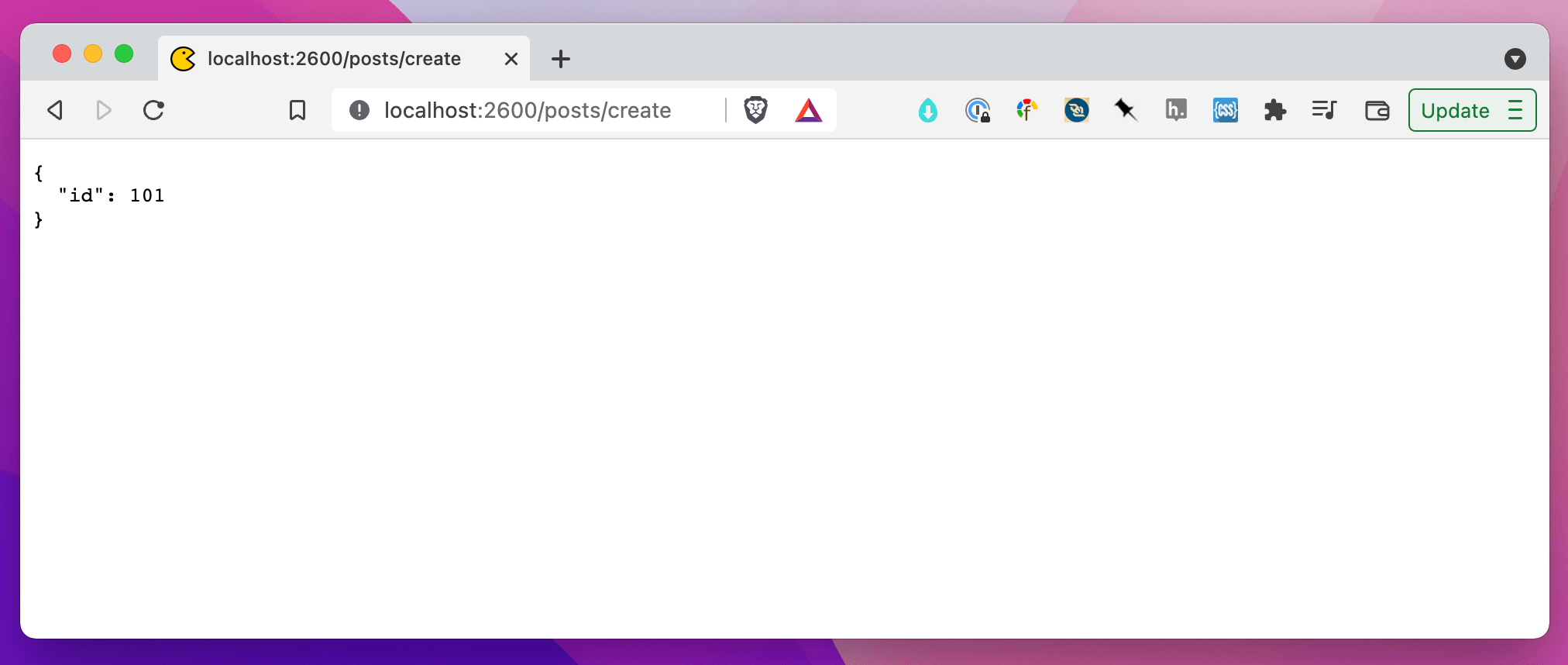Viewport: 1568px width, 665px height.
Task: Go forward with the forward arrow
Action: pyautogui.click(x=104, y=110)
